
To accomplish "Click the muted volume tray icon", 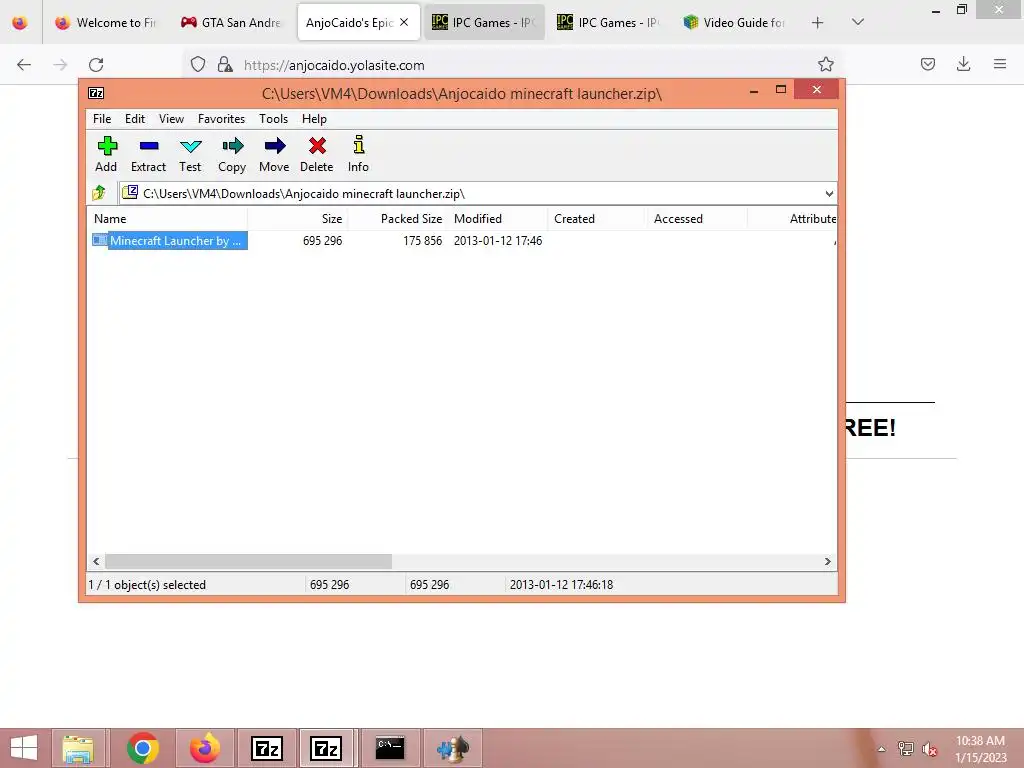I will [x=929, y=749].
